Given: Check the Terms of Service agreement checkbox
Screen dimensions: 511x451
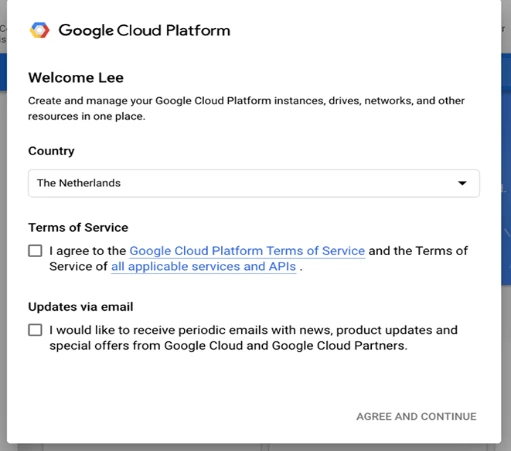Looking at the screenshot, I should pyautogui.click(x=35, y=251).
